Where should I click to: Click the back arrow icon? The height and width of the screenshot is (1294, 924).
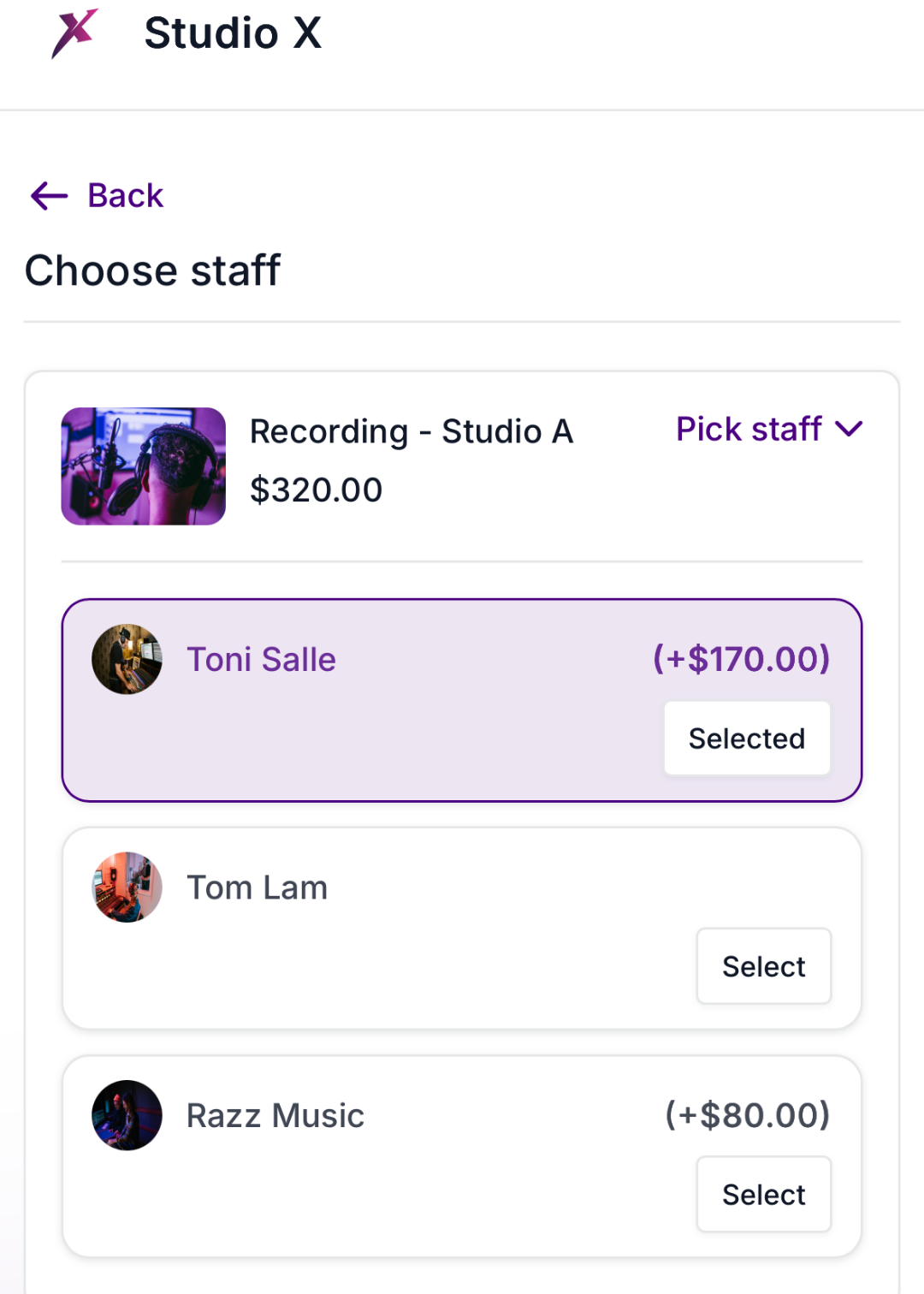49,196
